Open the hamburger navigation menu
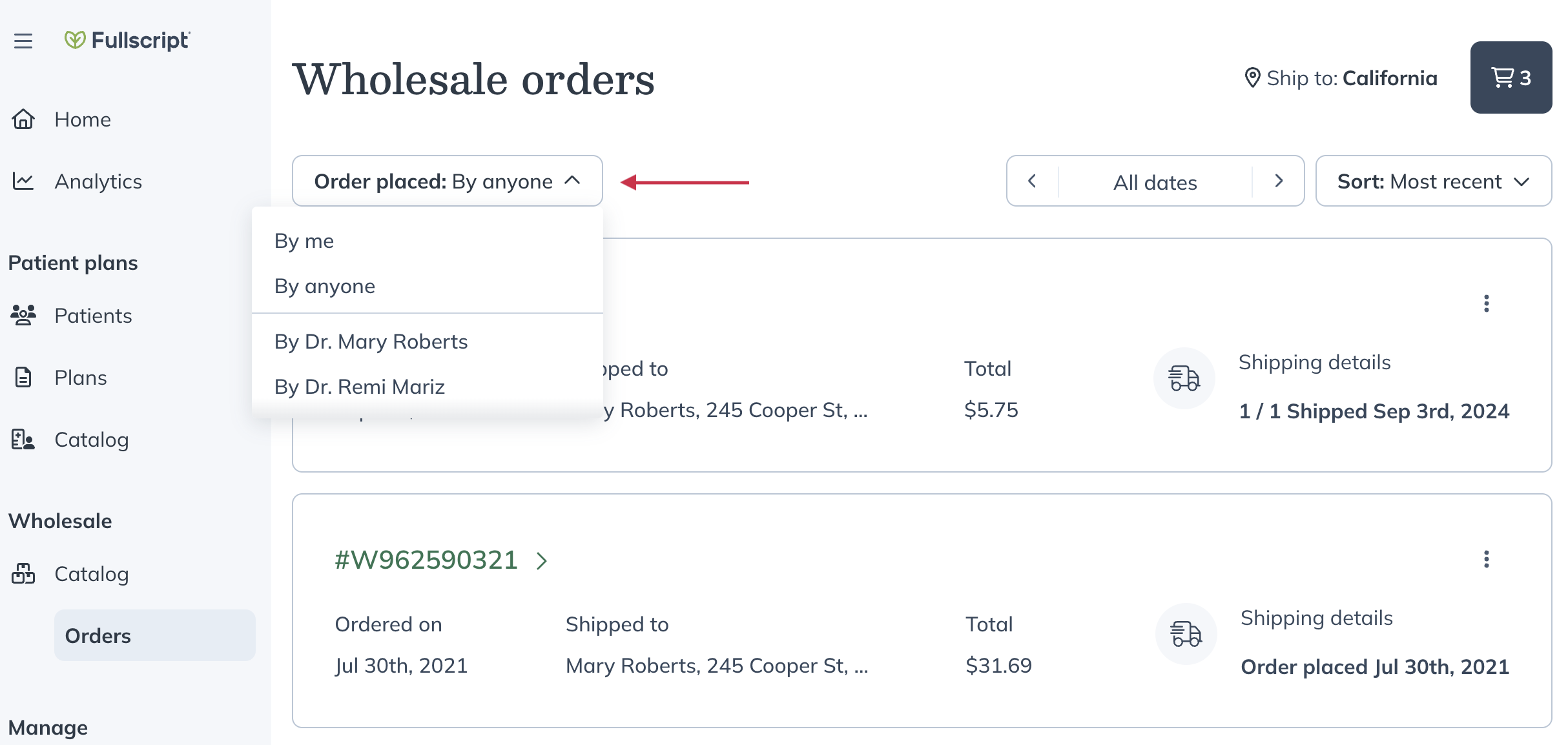 [x=23, y=41]
